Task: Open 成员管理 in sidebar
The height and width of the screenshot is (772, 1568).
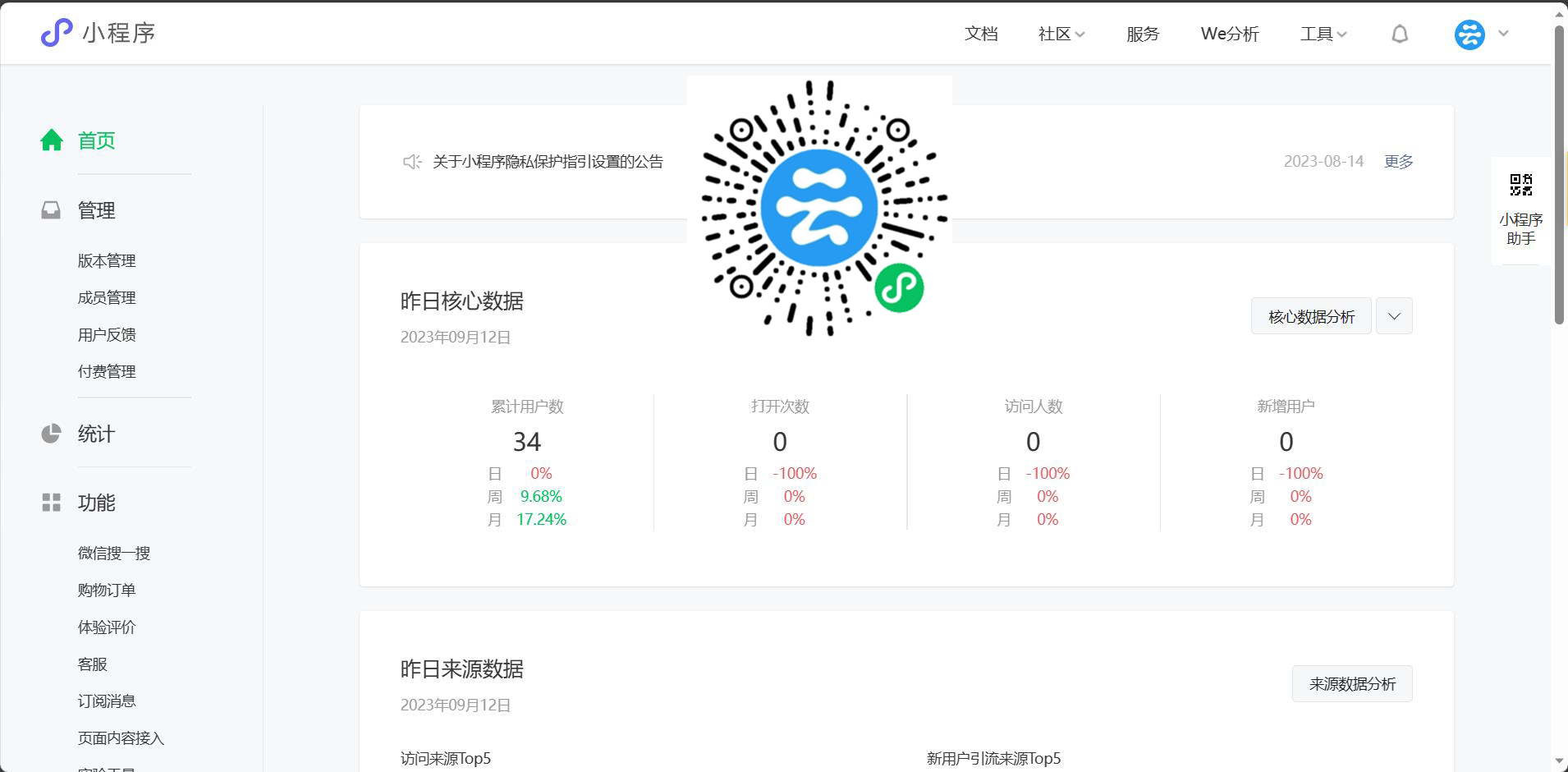Action: coord(107,297)
